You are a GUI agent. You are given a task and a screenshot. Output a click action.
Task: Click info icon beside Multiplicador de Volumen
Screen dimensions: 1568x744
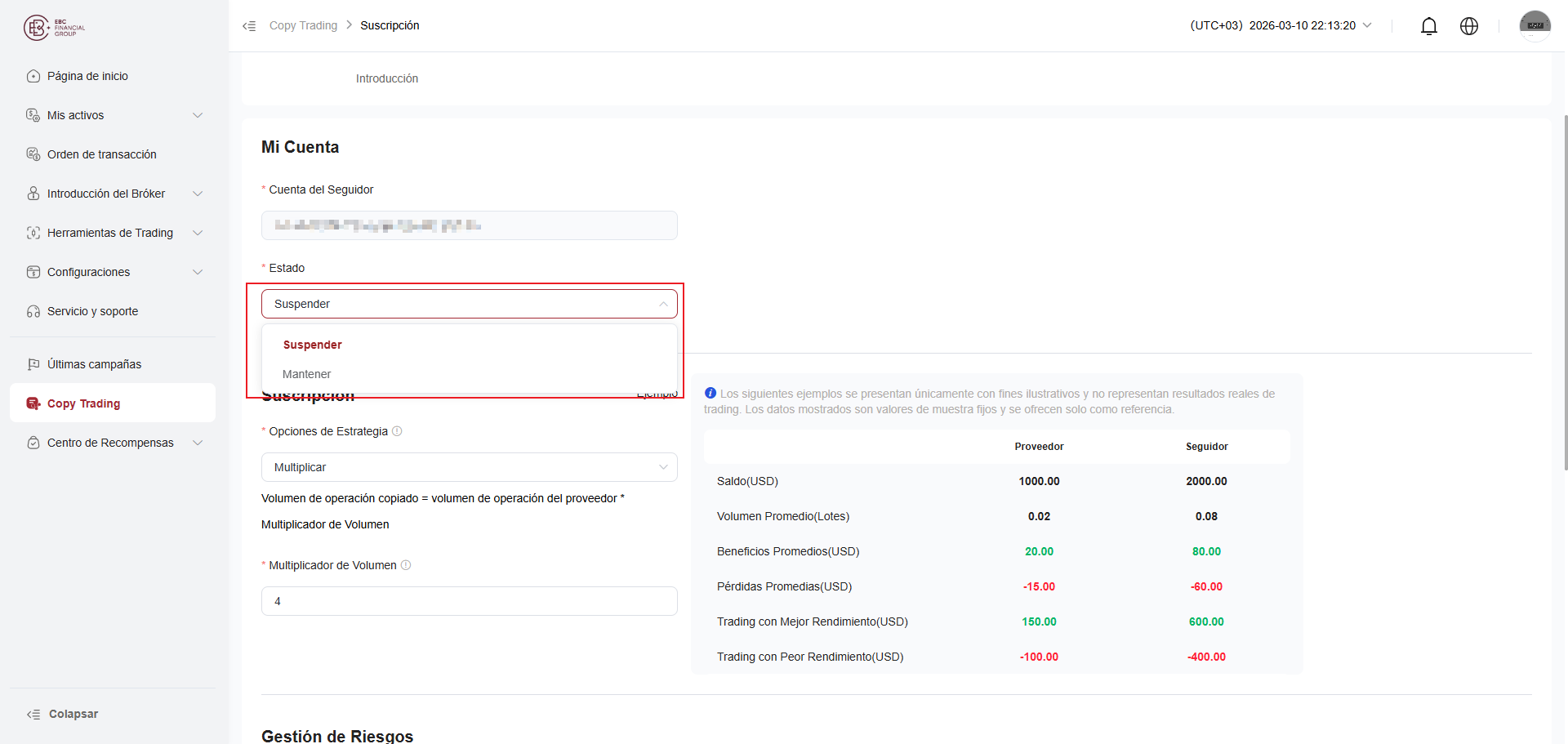[x=406, y=565]
